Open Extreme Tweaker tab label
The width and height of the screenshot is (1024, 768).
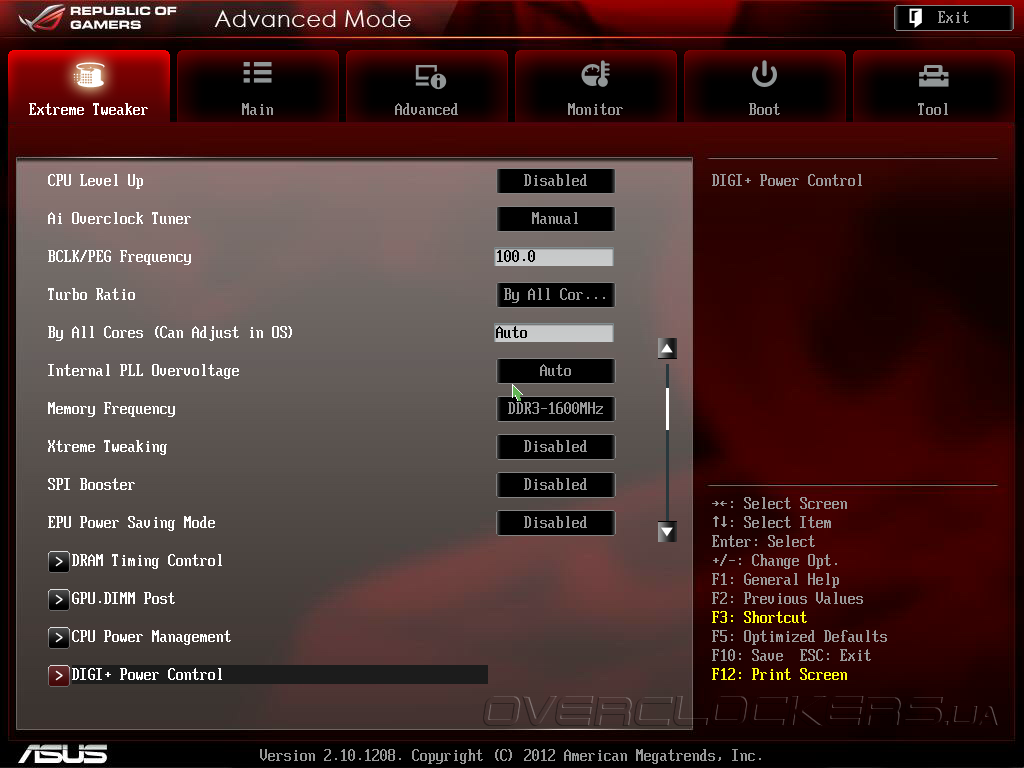(88, 110)
